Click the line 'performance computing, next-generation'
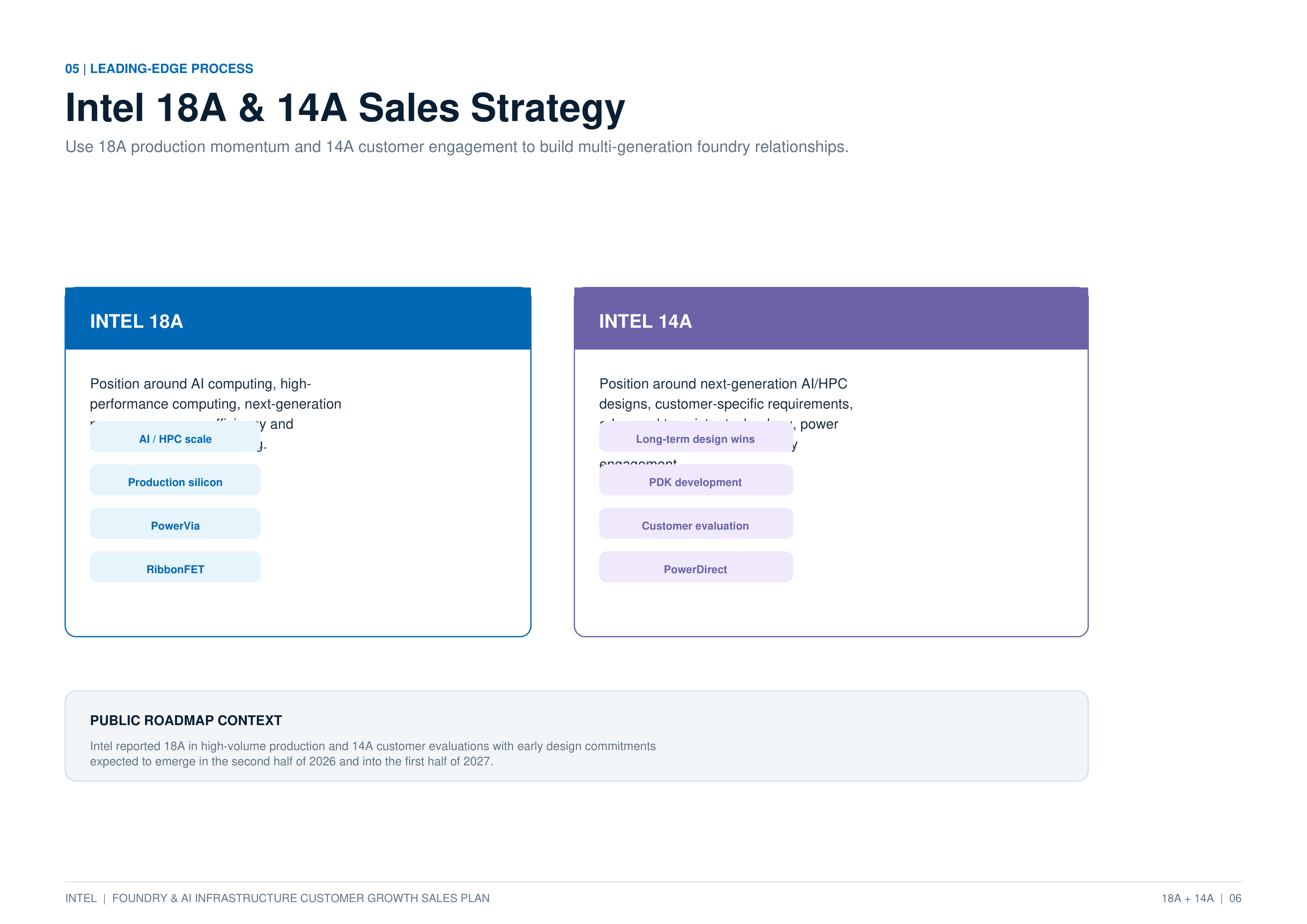Viewport: 1307px width, 924px height. (x=216, y=404)
